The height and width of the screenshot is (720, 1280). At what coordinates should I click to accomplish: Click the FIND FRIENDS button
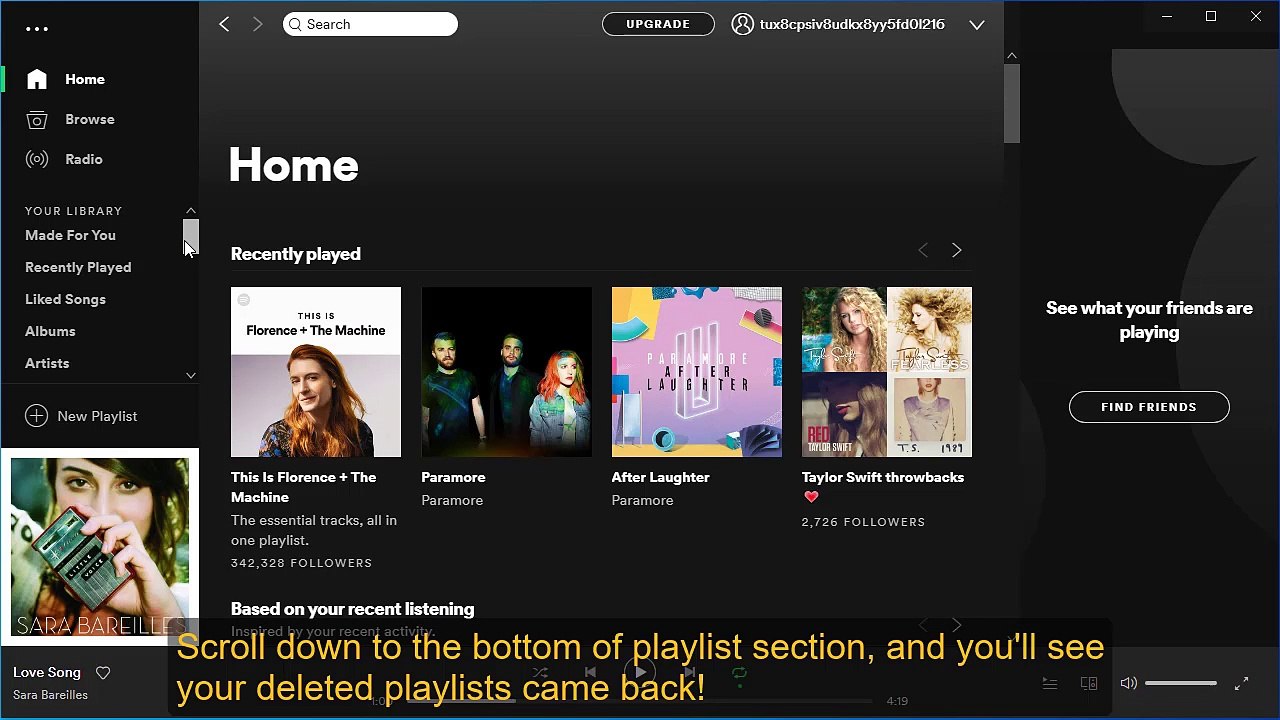pos(1149,407)
